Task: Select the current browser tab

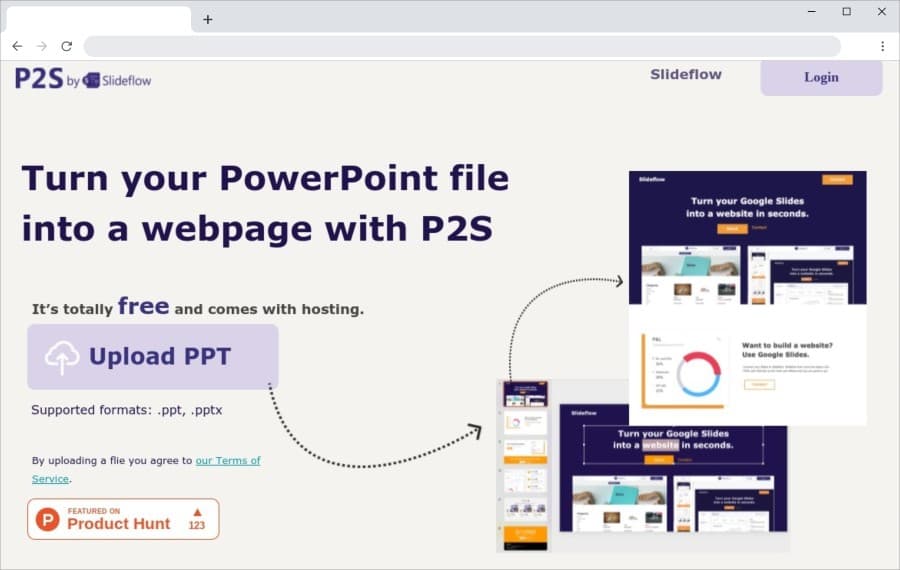Action: click(99, 20)
